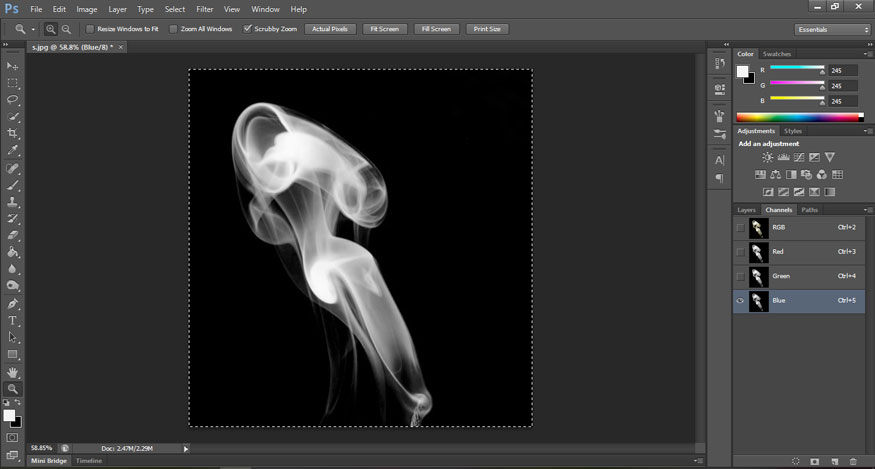This screenshot has height=469, width=875.
Task: Enable Zoom All Windows checkbox
Action: point(174,29)
